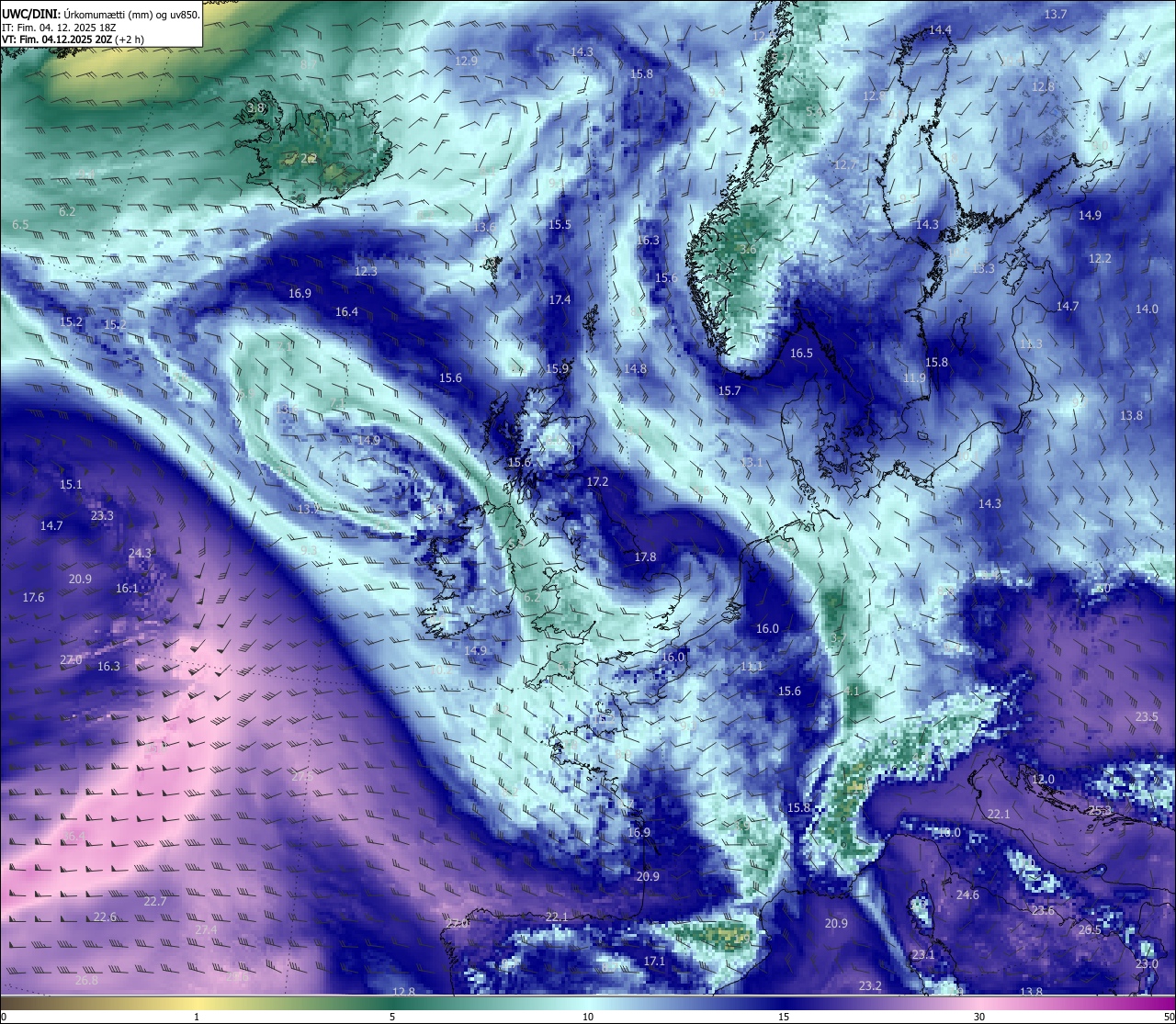Viewport: 1176px width, 1024px height.
Task: Click the 'UWC/DINI: Úrkomumætti (mm) og uv850.' title line
Action: coord(101,14)
